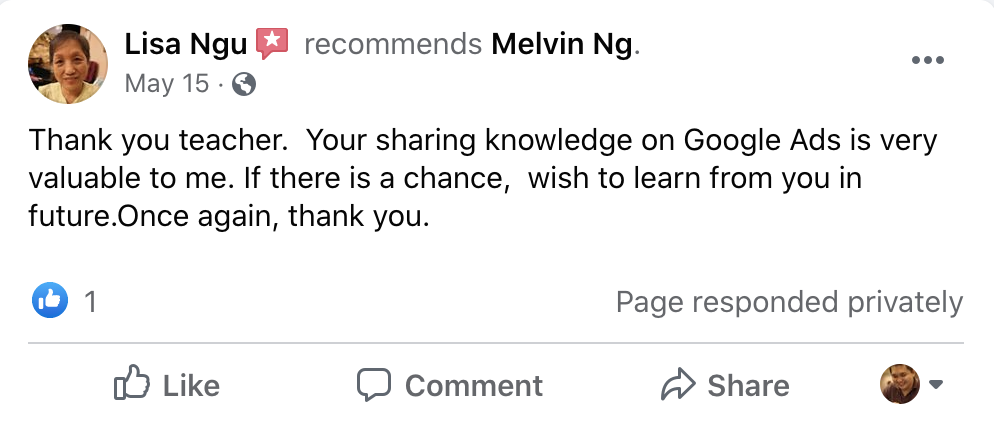The height and width of the screenshot is (422, 994).
Task: Click the Lisa Ngu name link
Action: coord(186,45)
